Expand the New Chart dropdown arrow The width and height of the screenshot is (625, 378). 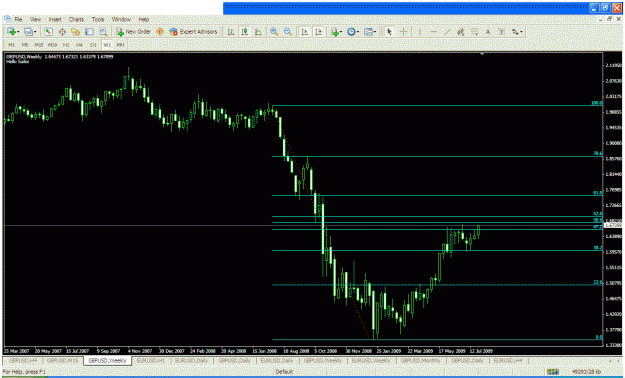pos(18,32)
